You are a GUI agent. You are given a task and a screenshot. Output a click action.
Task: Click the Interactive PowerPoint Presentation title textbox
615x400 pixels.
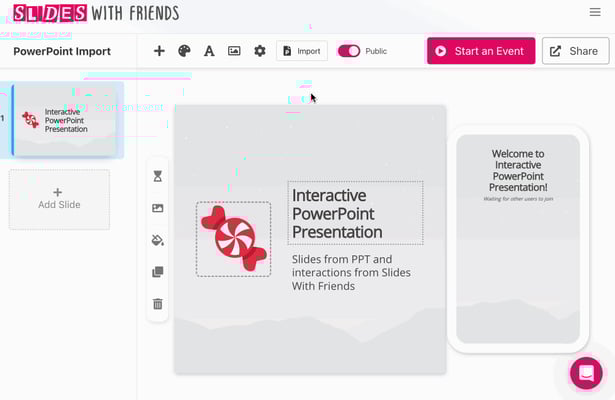355,213
